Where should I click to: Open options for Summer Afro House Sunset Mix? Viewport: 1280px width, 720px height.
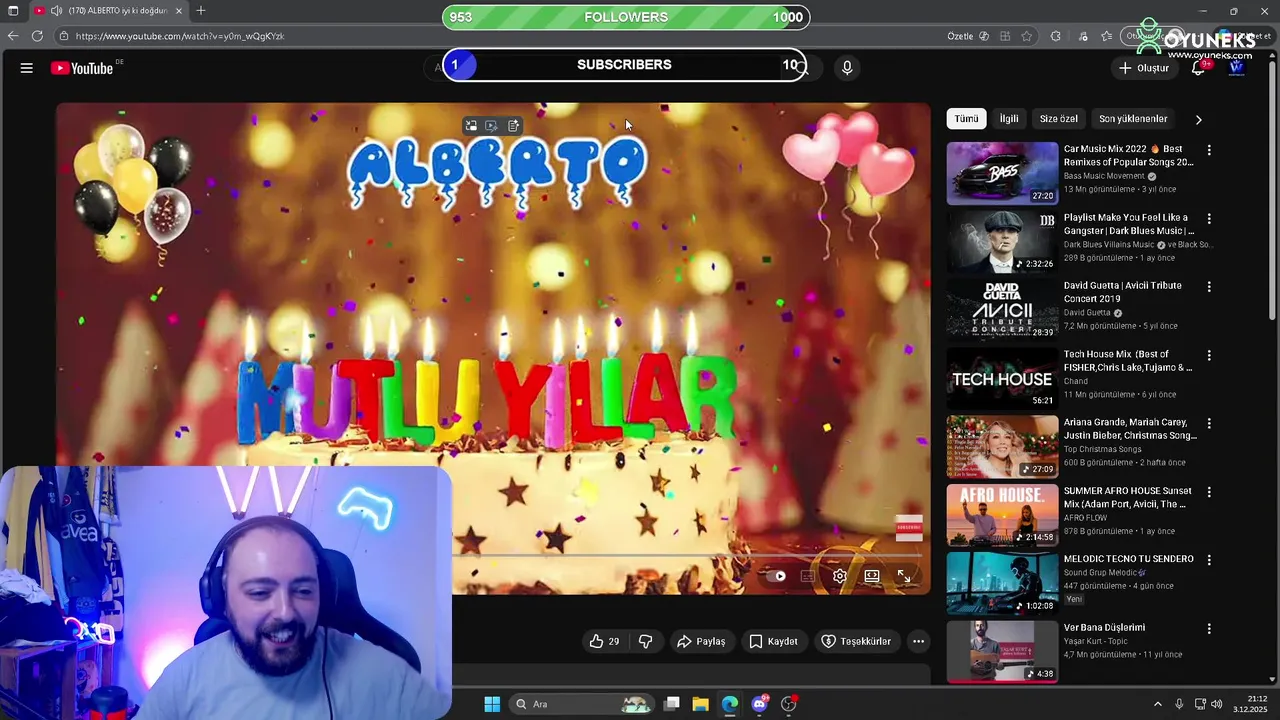click(x=1209, y=492)
